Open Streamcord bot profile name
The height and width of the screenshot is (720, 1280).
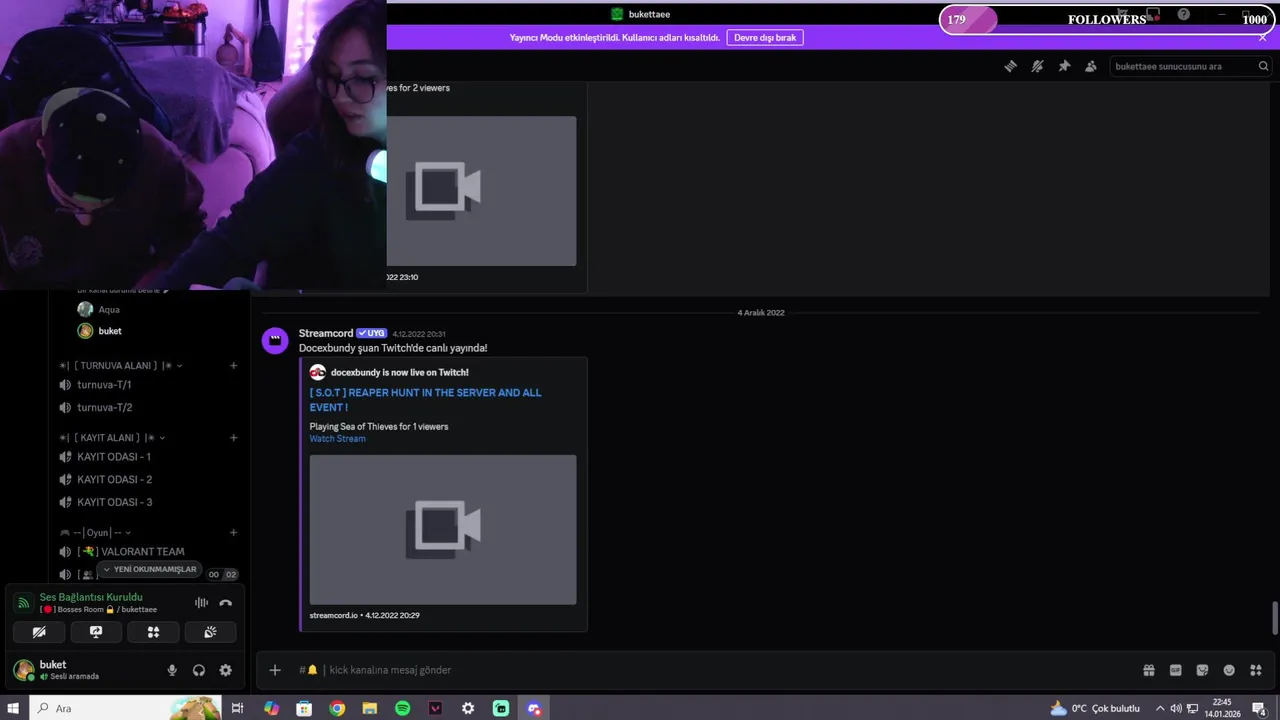(x=326, y=333)
